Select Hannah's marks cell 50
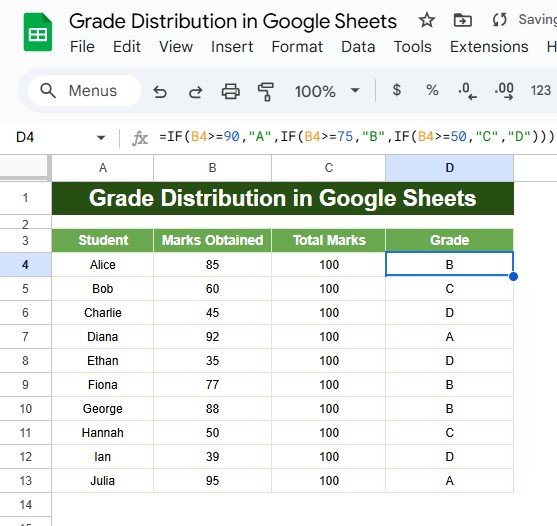557x526 pixels. pos(212,433)
